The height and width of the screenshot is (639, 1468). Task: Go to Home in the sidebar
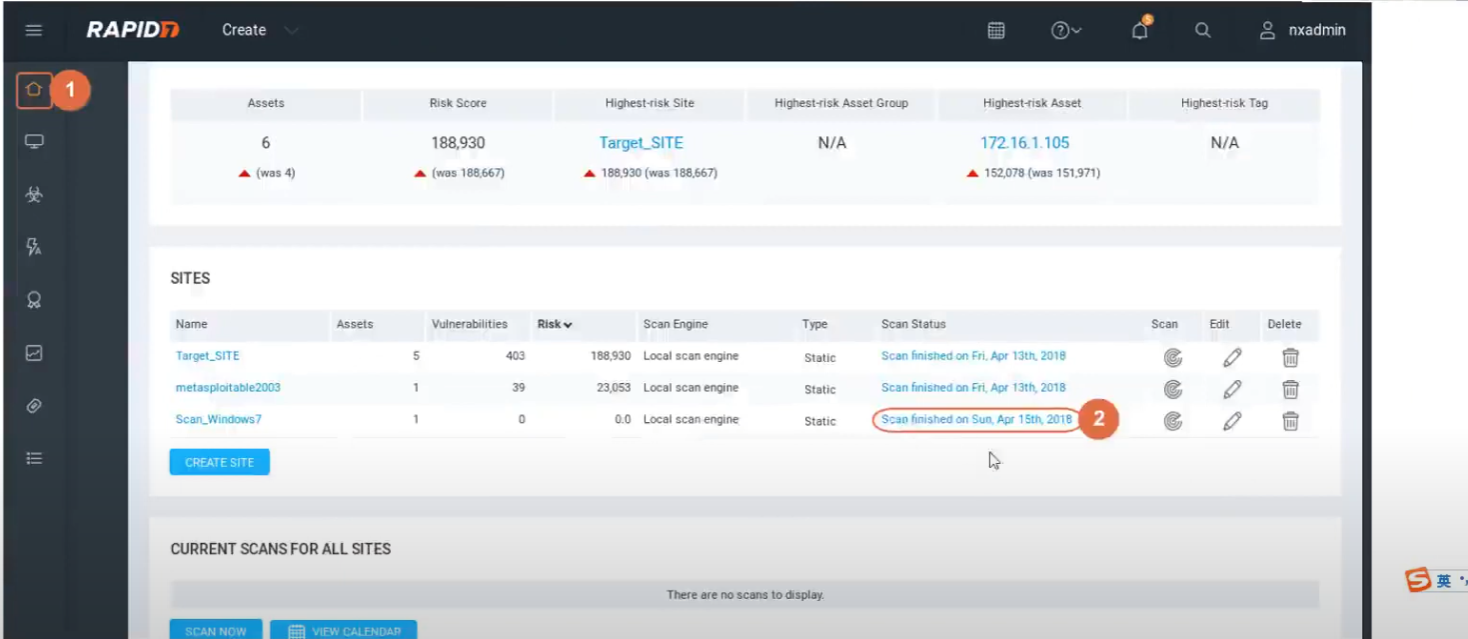tap(34, 90)
